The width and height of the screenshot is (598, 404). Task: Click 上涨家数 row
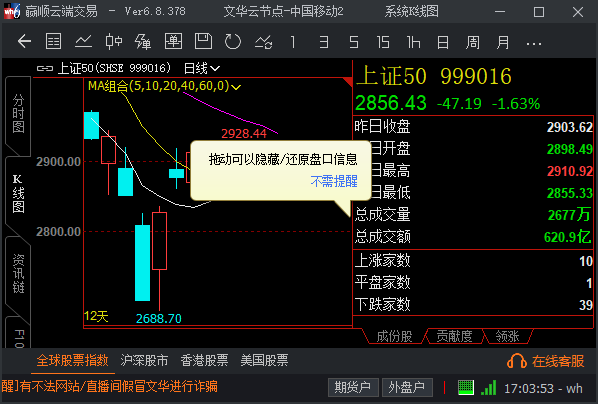pyautogui.click(x=473, y=261)
